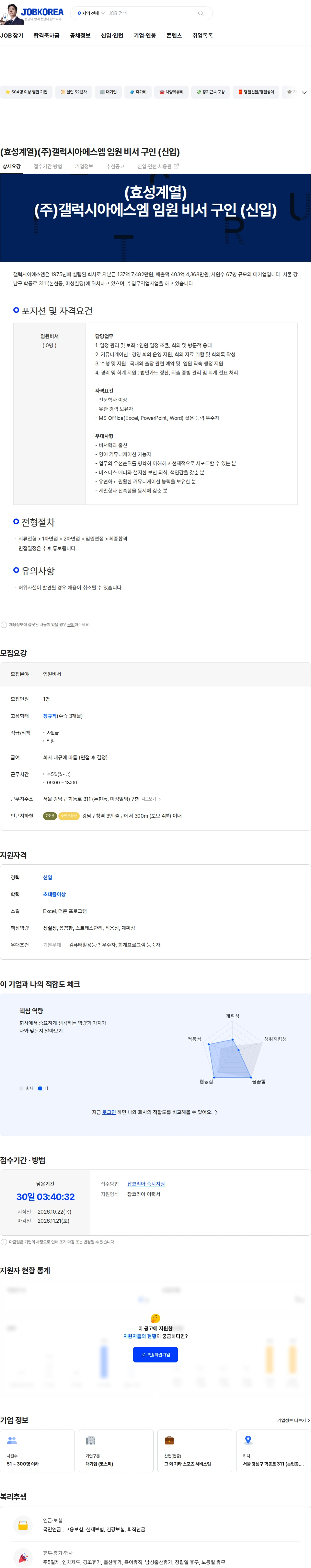311x1568 pixels.
Task: Open the 신입·인턴 채용관 external link
Action: pyautogui.click(x=158, y=166)
